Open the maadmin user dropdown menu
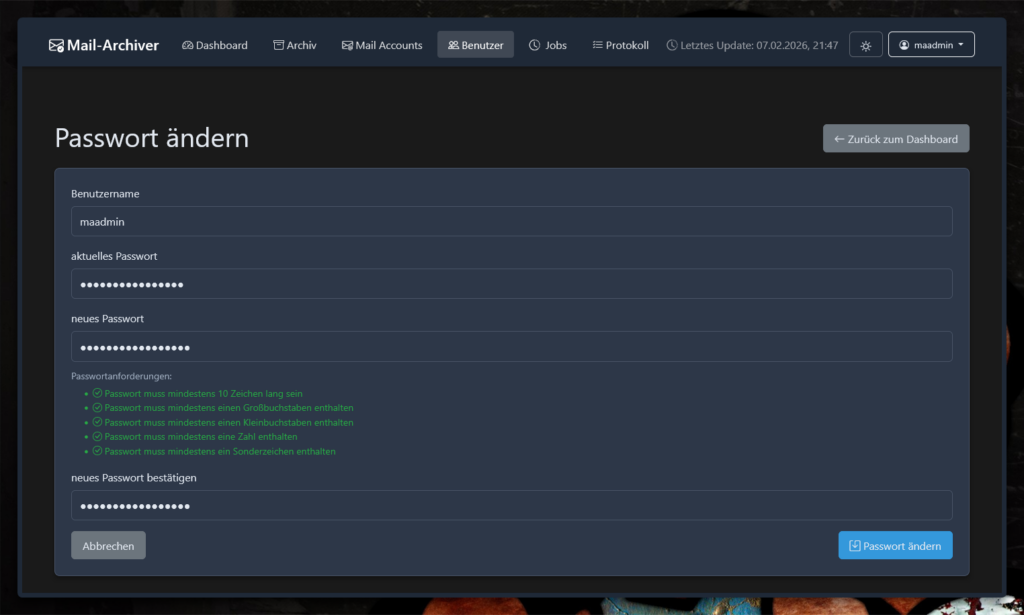This screenshot has width=1024, height=615. 931,45
